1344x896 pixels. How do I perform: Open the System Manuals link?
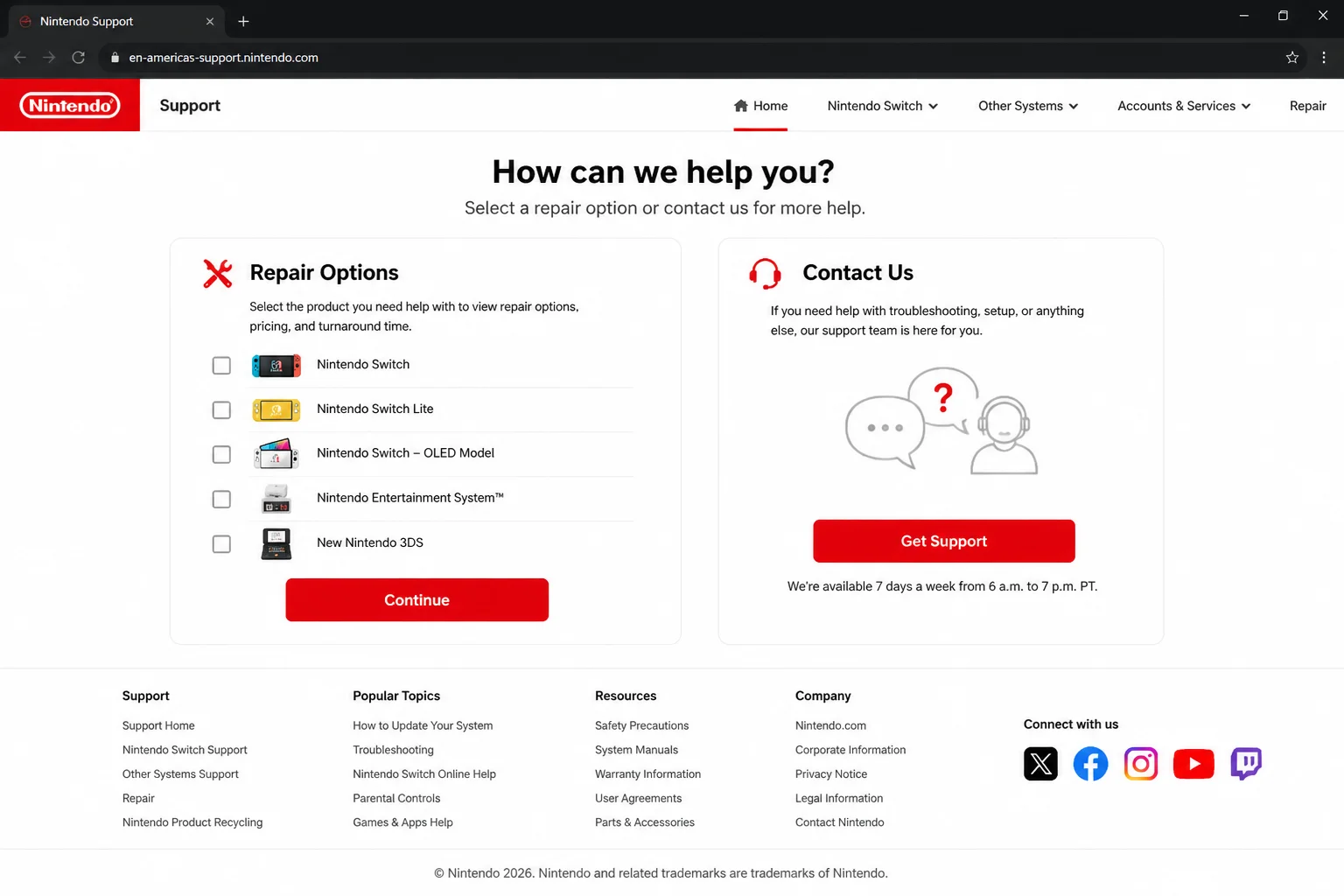click(x=636, y=751)
